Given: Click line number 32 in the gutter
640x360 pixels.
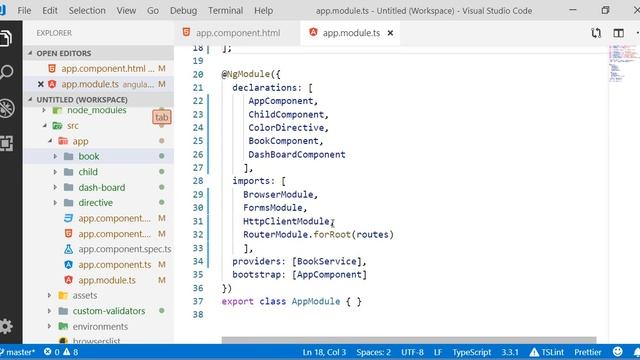Looking at the screenshot, I should (x=198, y=235).
